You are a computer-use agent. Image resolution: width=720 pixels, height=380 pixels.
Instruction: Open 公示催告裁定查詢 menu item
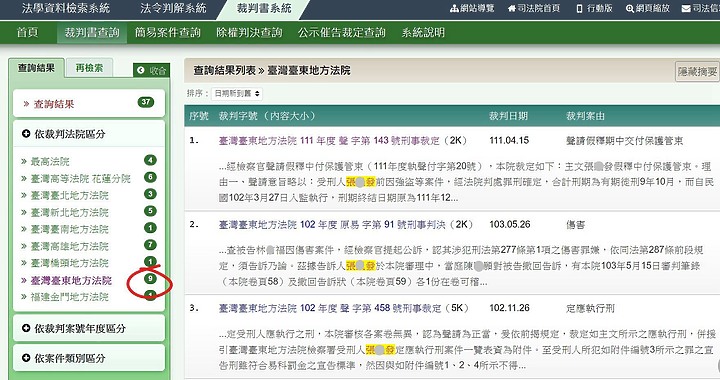(341, 32)
